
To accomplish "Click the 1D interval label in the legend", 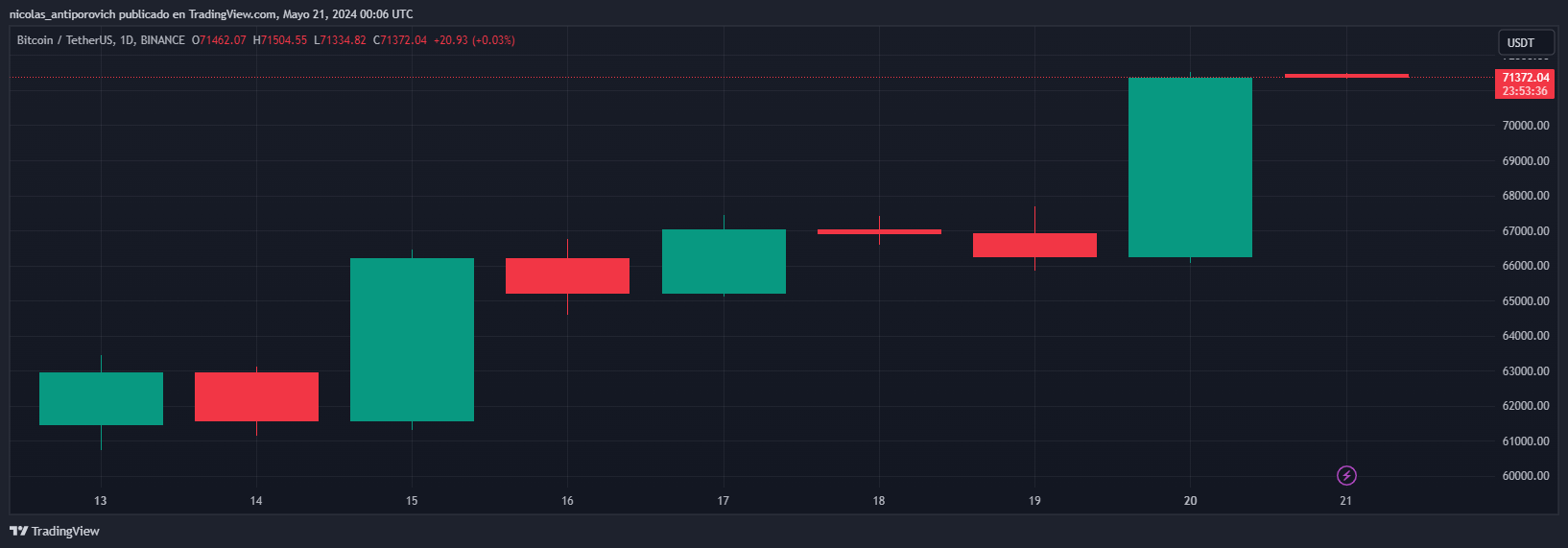I will (x=127, y=40).
